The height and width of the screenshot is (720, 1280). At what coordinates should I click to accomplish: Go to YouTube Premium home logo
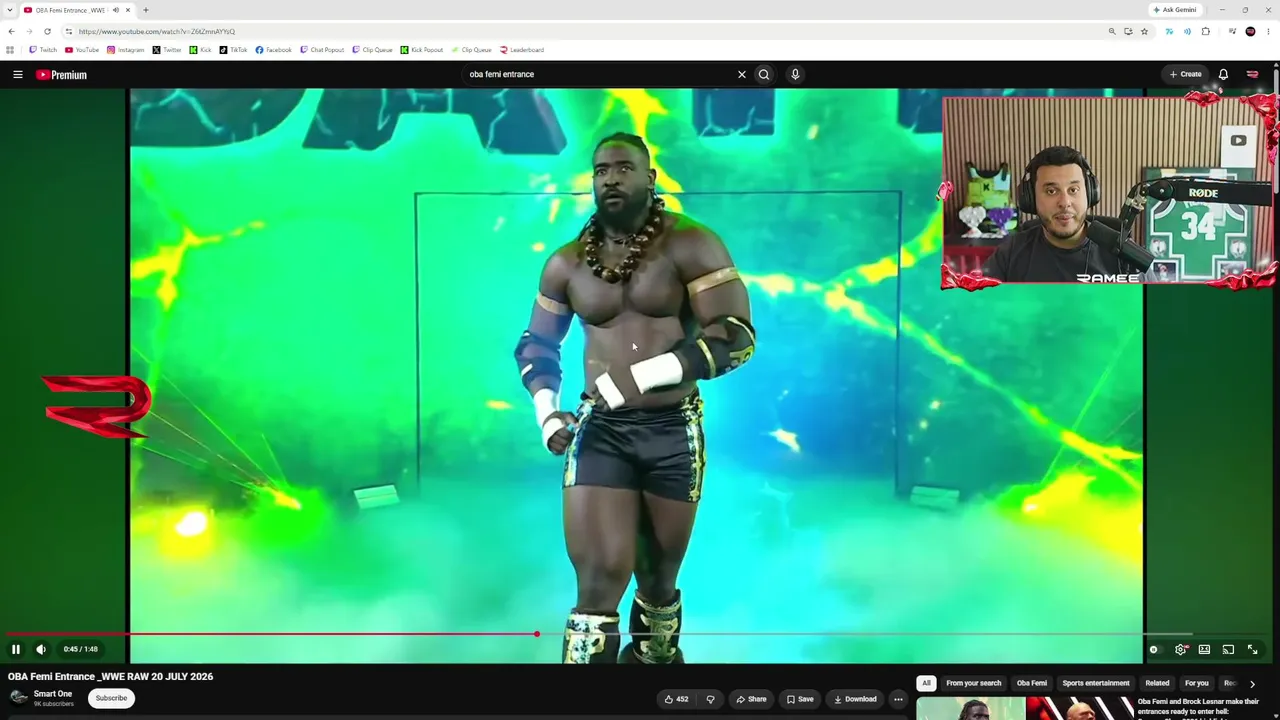(x=62, y=75)
